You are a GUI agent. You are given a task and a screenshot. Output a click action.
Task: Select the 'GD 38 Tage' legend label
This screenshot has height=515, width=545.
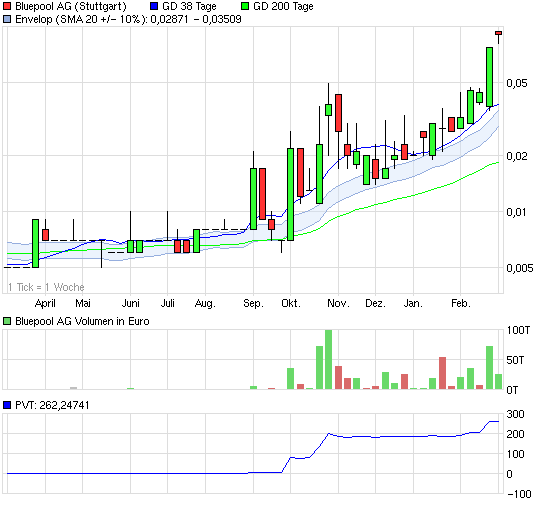pos(189,6)
